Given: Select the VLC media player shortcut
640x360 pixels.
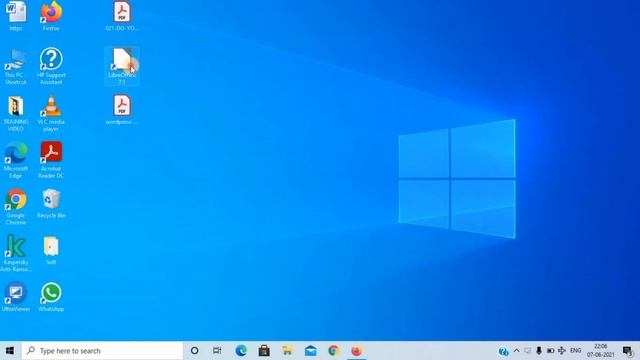Looking at the screenshot, I should pos(51,113).
